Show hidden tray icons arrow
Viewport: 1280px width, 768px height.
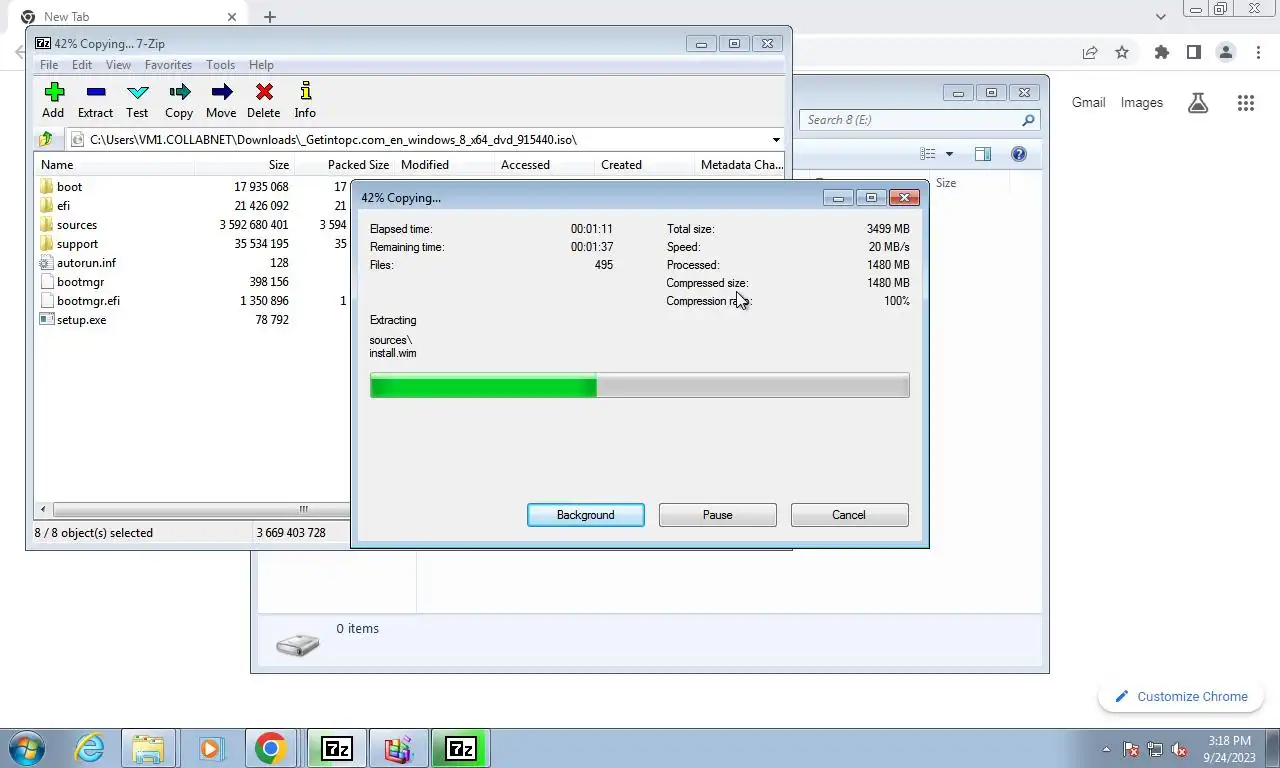click(x=1106, y=749)
